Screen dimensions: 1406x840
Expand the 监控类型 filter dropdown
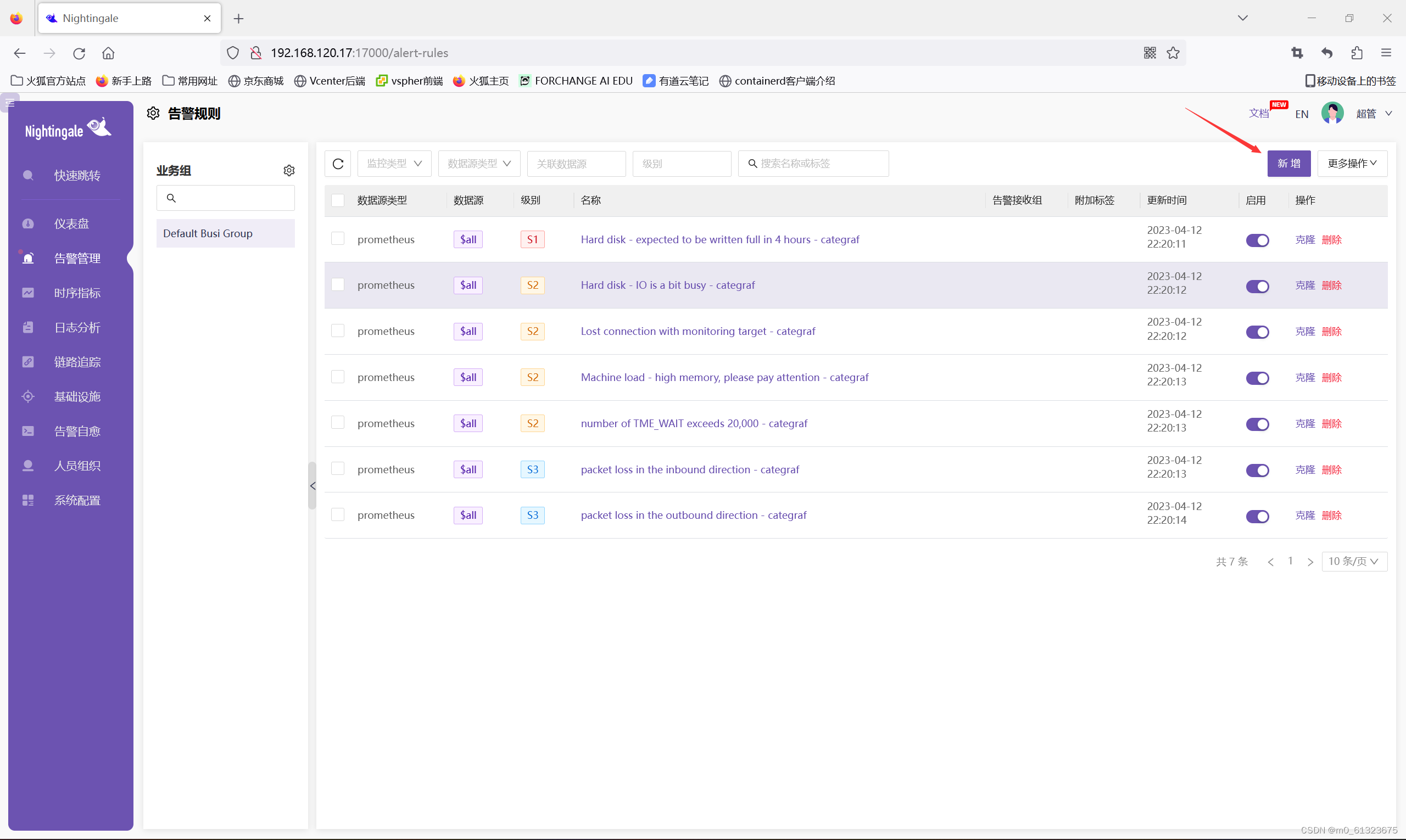(x=394, y=164)
